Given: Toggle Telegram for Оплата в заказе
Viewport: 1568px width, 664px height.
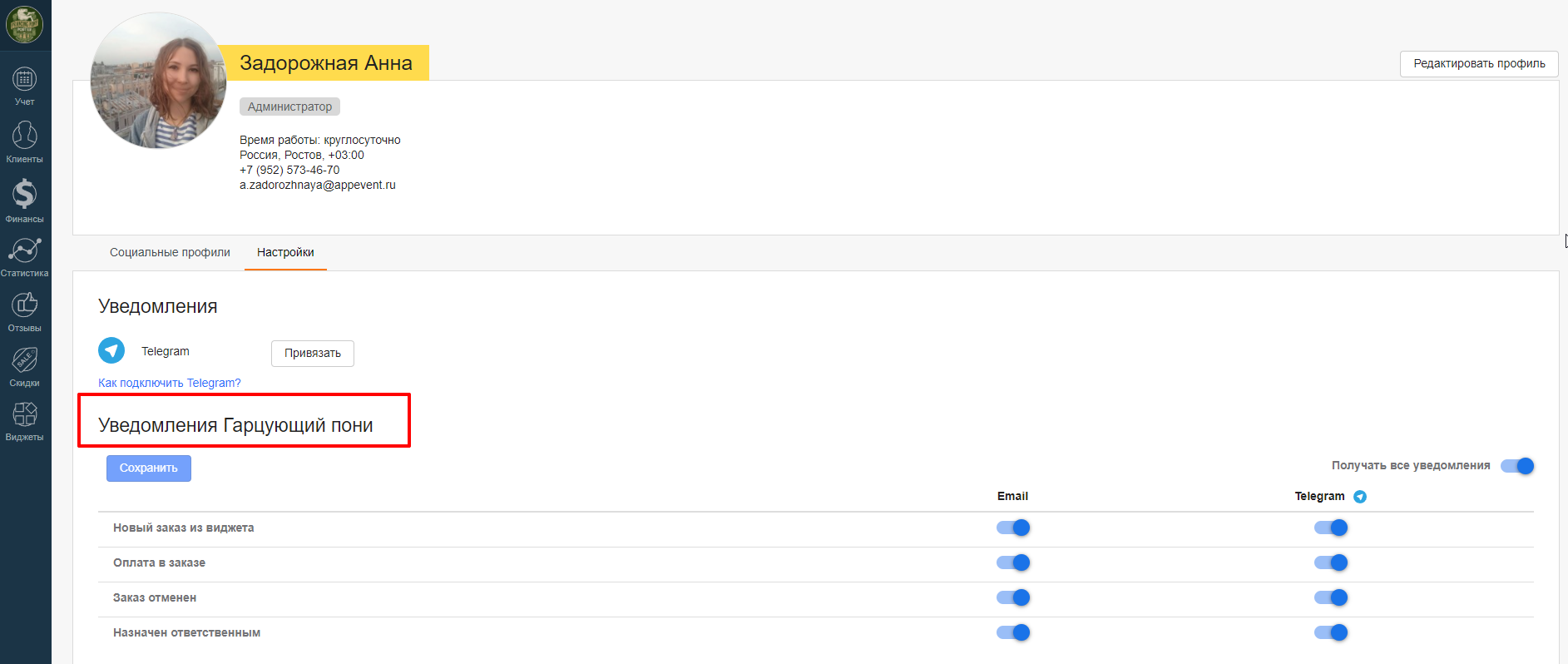Looking at the screenshot, I should pos(1331,562).
